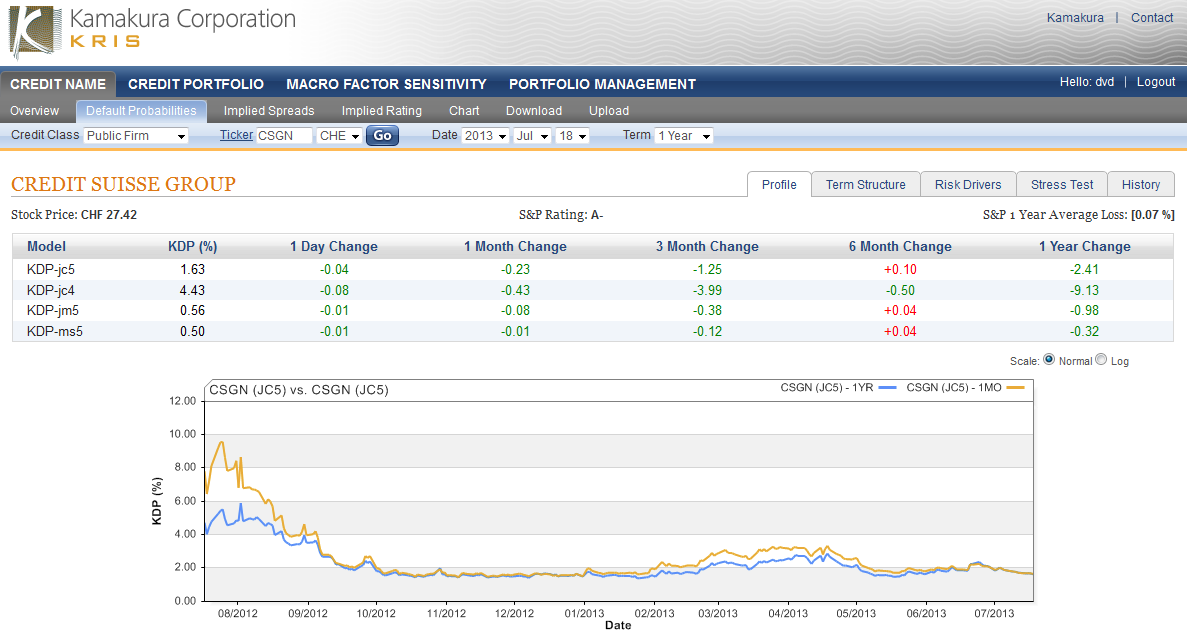Screen dimensions: 1187x635
Task: Click the CREDIT SUISSE GROUP heading
Action: (x=123, y=184)
